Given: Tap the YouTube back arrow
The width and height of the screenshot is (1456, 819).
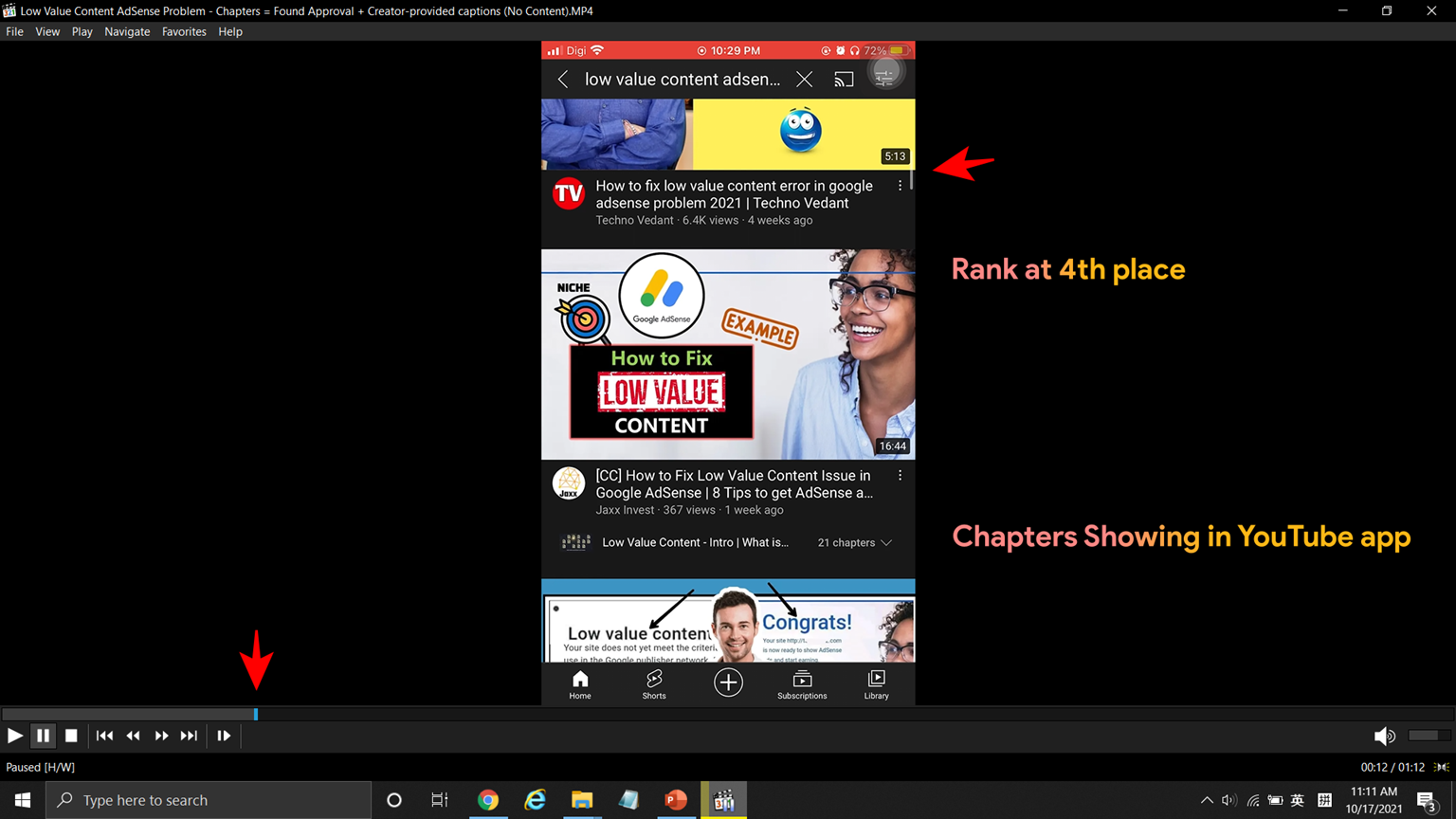Looking at the screenshot, I should point(563,80).
